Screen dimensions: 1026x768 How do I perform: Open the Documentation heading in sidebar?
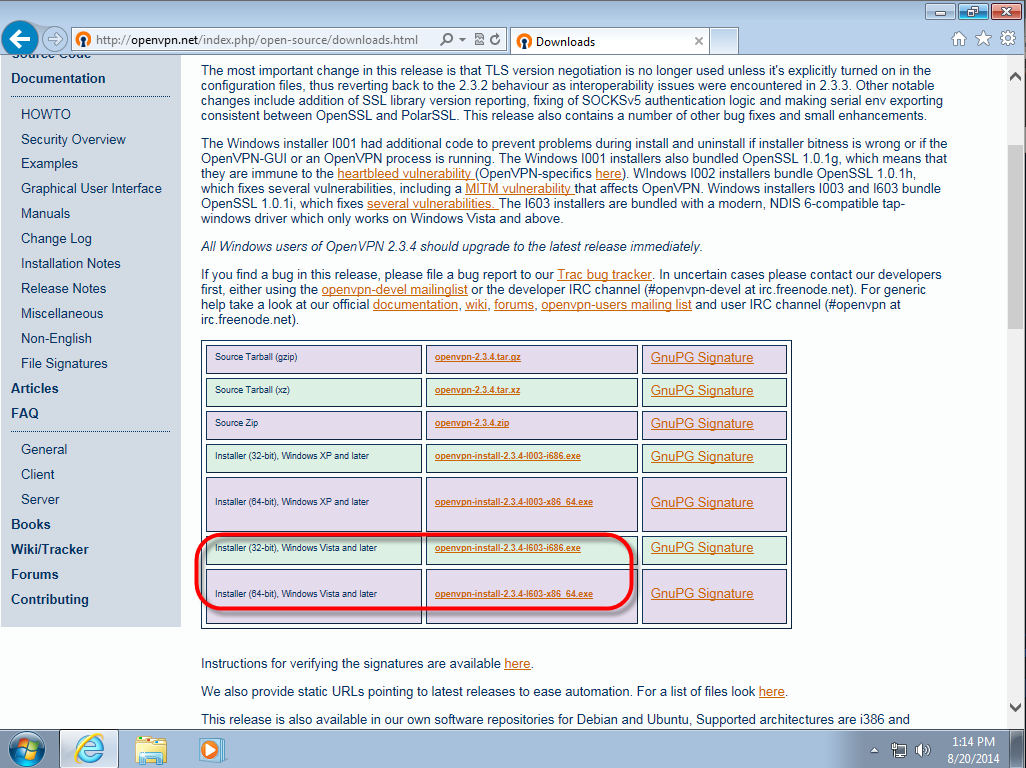[x=58, y=79]
